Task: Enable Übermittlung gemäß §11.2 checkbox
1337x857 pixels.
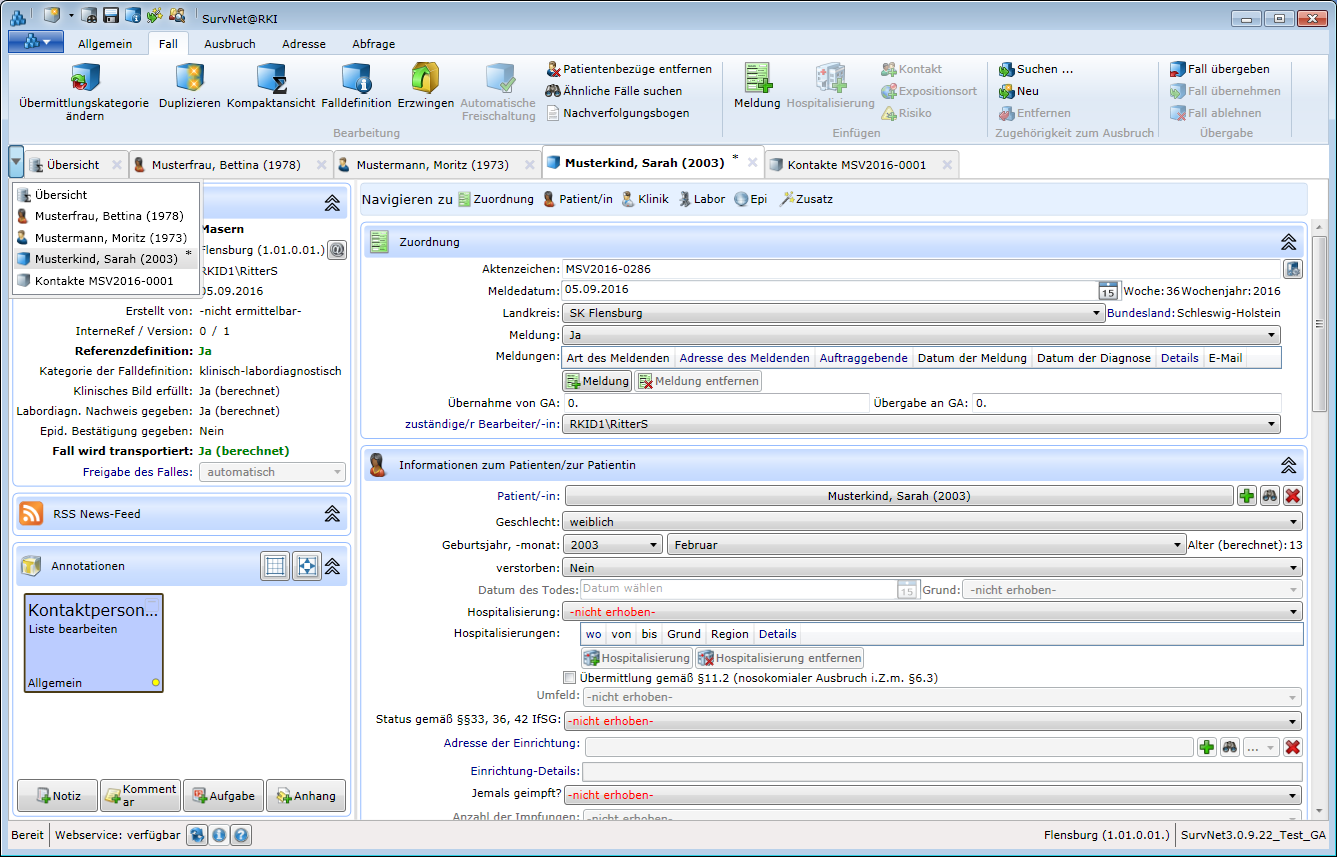Action: tap(569, 678)
